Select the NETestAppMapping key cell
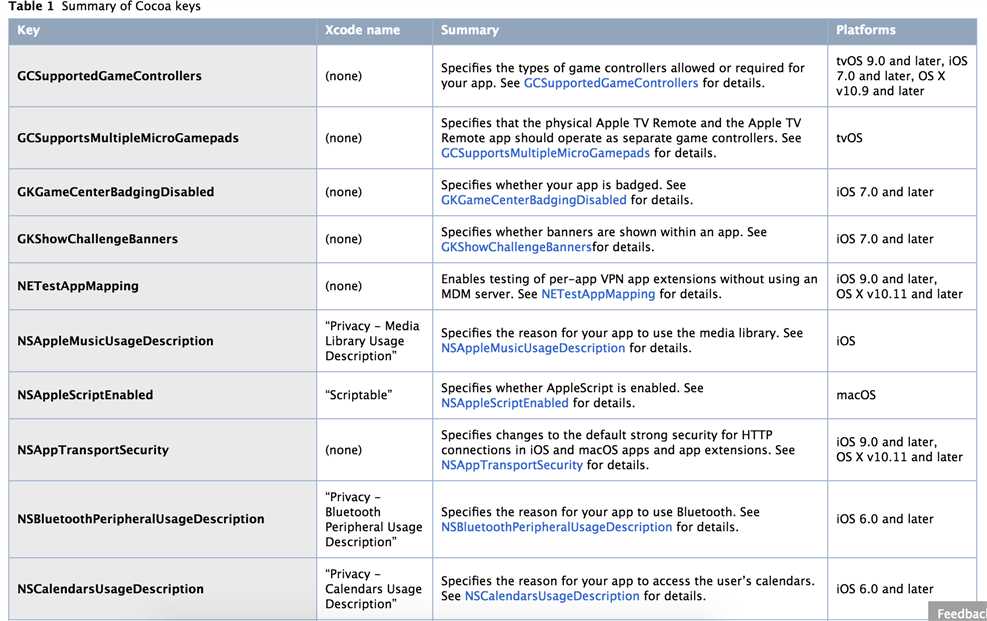The image size is (987, 621). pyautogui.click(x=162, y=286)
